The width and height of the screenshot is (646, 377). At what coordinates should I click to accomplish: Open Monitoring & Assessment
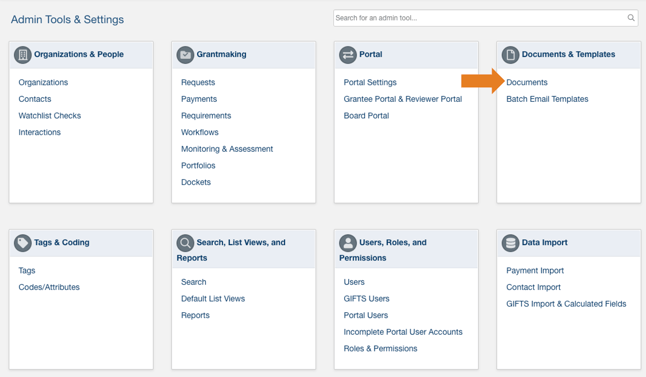227,149
